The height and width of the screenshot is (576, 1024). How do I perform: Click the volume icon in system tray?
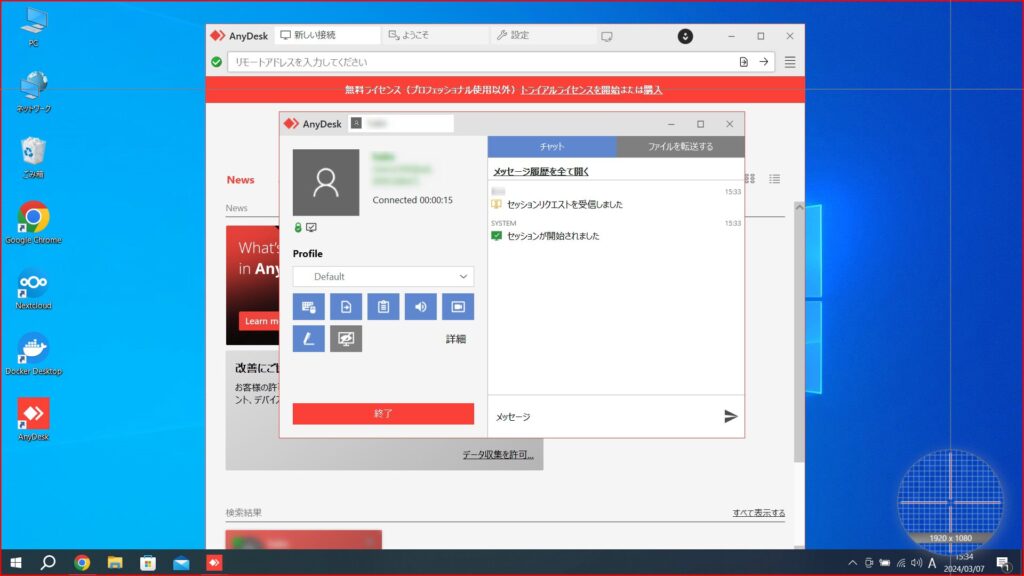point(916,563)
